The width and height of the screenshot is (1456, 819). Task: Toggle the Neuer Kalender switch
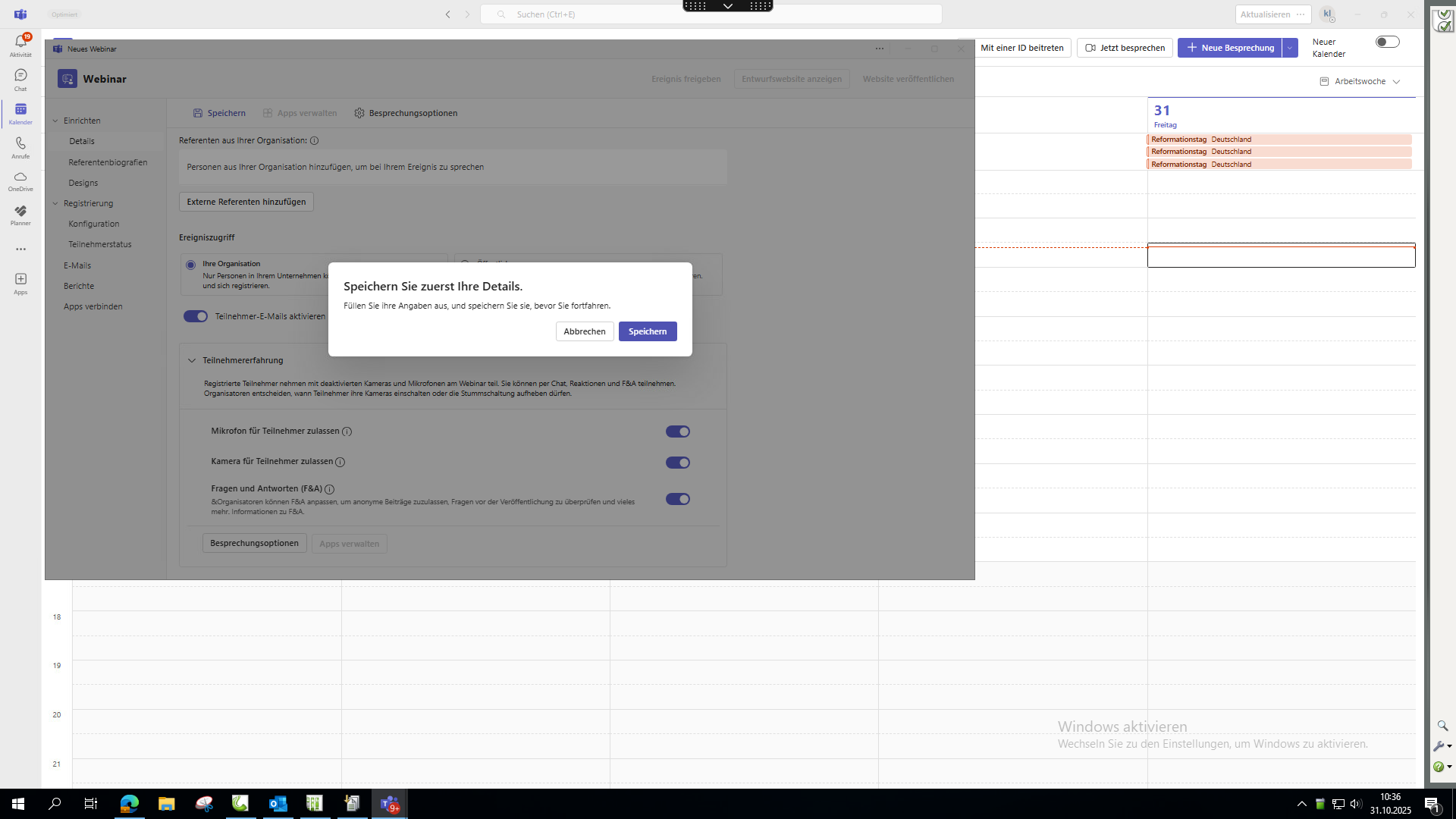(x=1387, y=42)
